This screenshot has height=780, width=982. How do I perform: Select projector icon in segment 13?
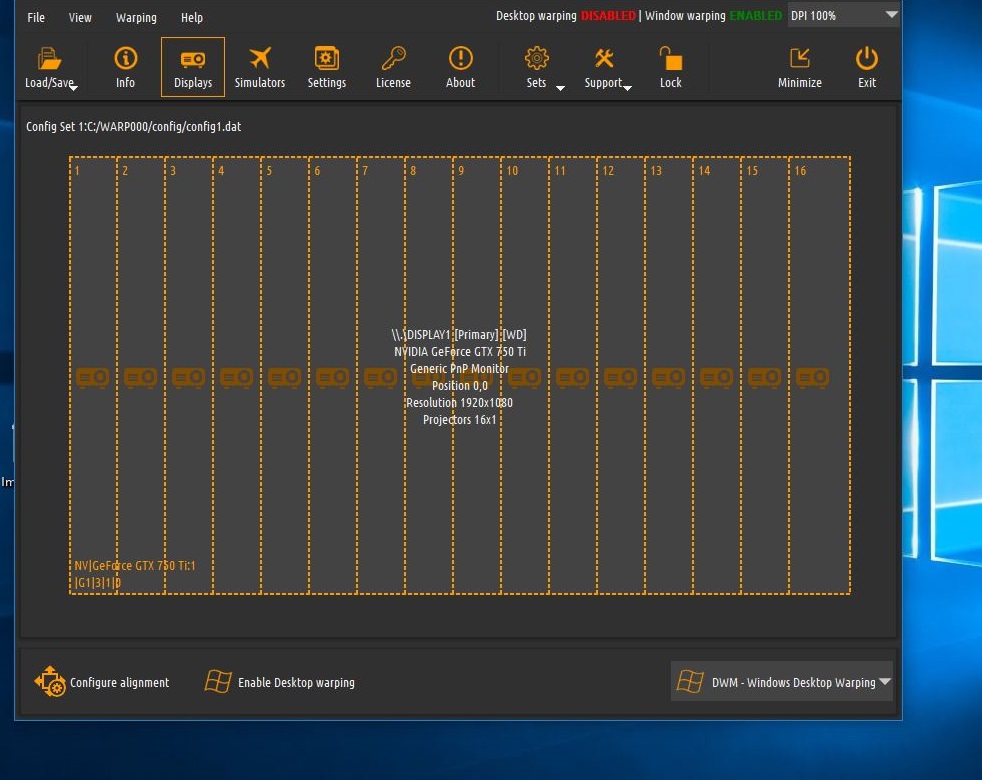pos(668,378)
